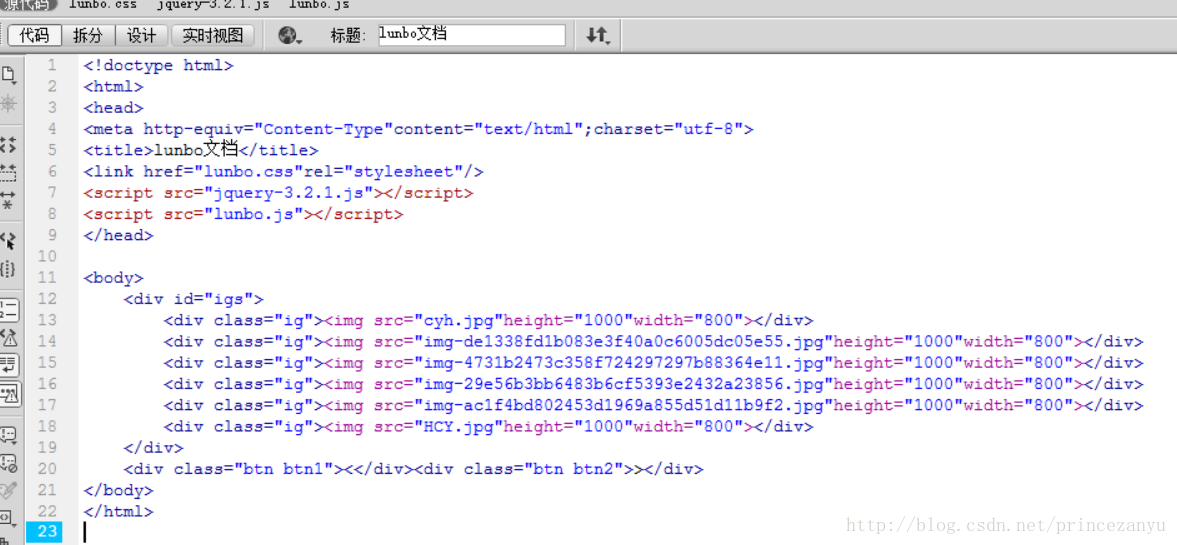Screen dimensions: 1177x545
Task: Click the script src="lunbo.js" line
Action: pos(243,214)
